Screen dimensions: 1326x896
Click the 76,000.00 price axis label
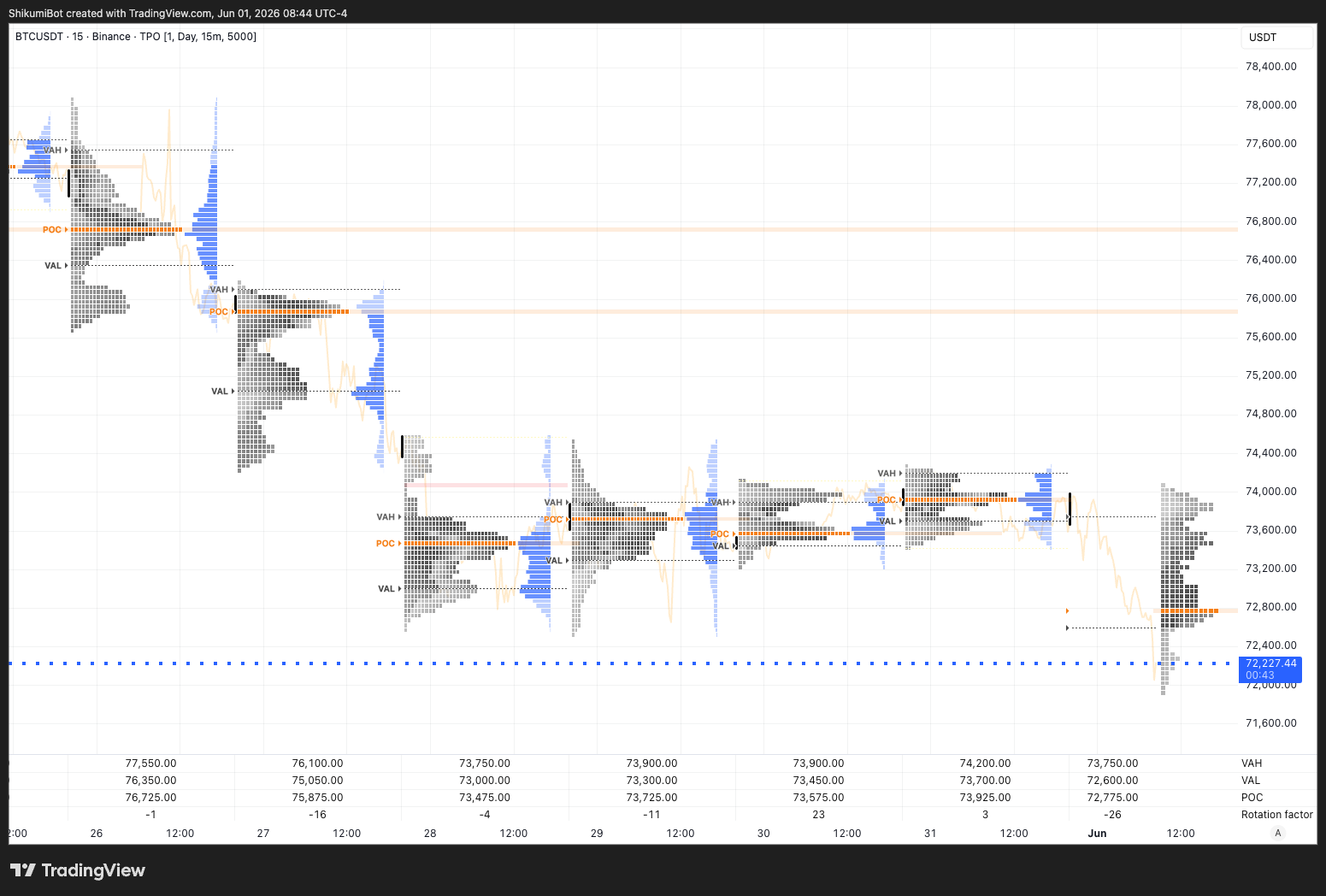pyautogui.click(x=1270, y=298)
